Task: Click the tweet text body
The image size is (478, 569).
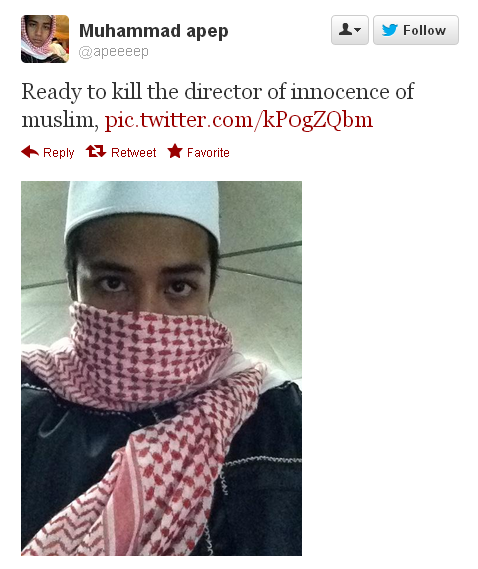Action: tap(218, 105)
